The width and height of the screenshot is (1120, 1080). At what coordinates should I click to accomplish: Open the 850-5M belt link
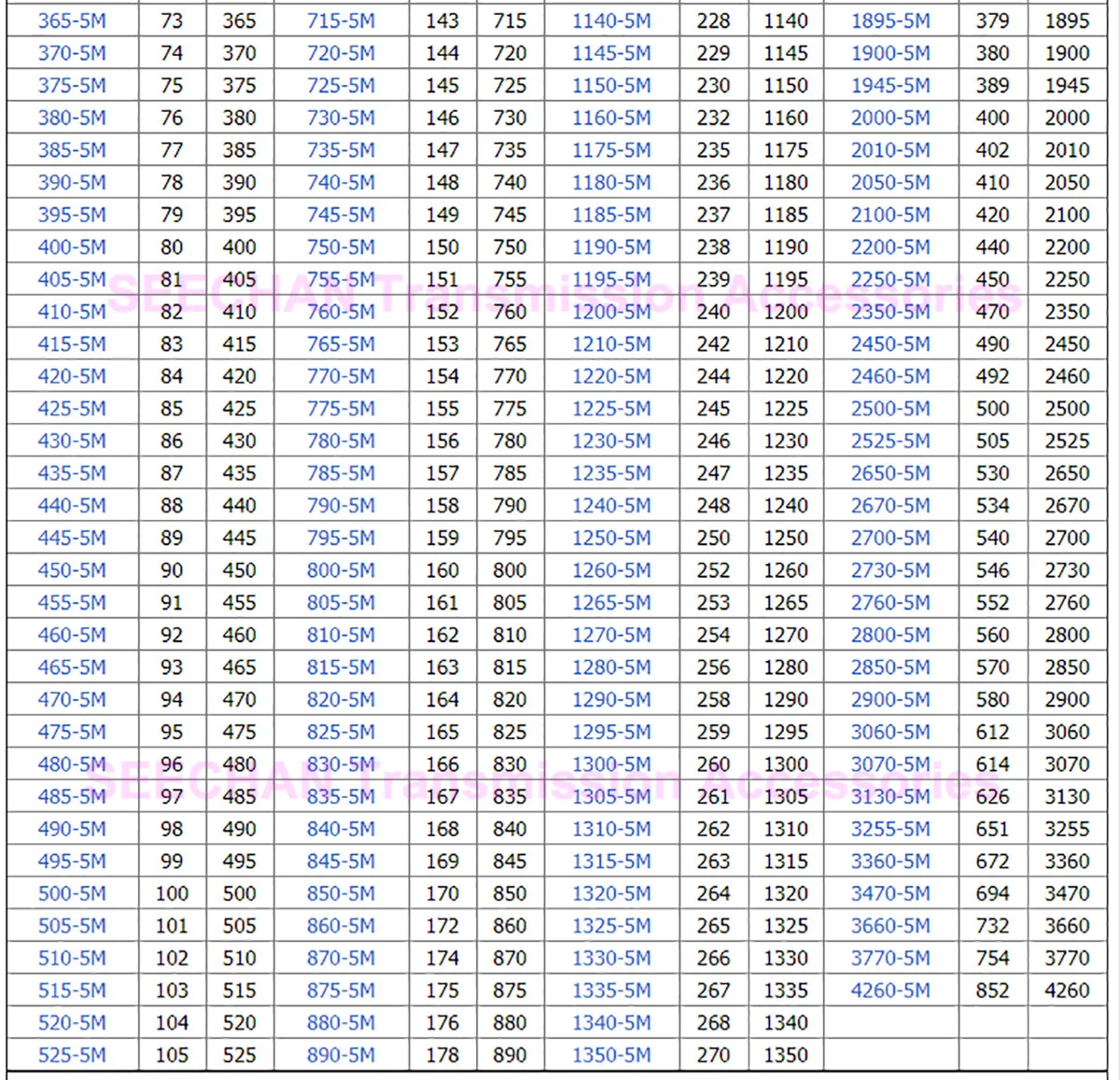click(x=341, y=893)
